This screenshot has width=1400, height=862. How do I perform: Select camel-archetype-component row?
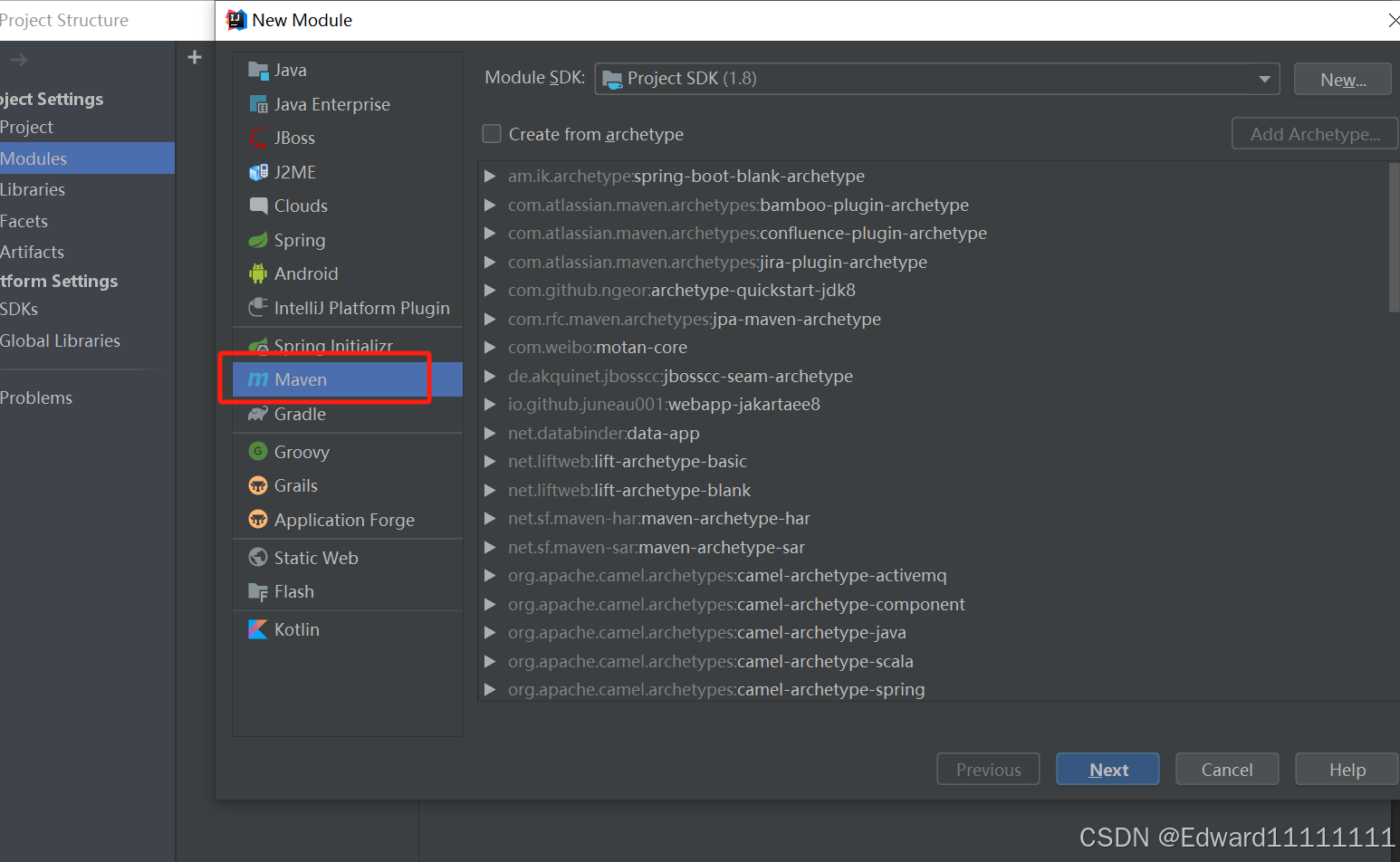point(933,604)
